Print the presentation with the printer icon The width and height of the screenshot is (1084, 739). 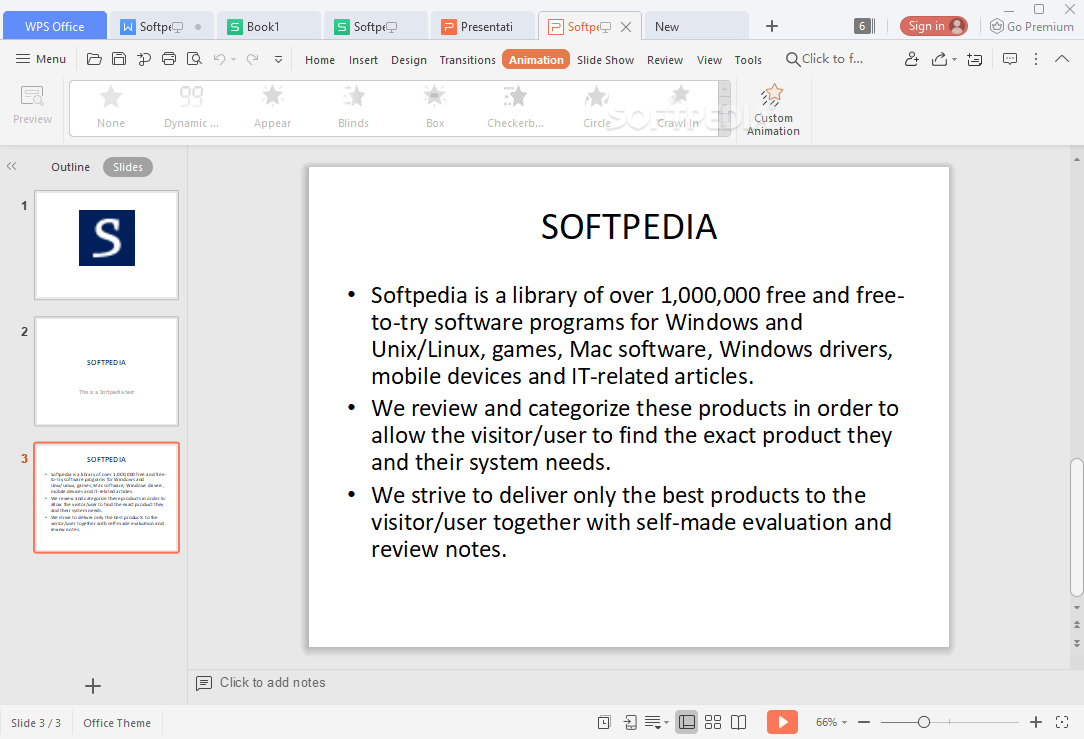[x=169, y=59]
